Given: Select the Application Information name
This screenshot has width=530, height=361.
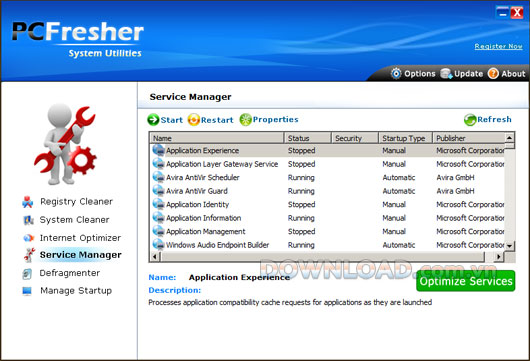Looking at the screenshot, I should [203, 218].
